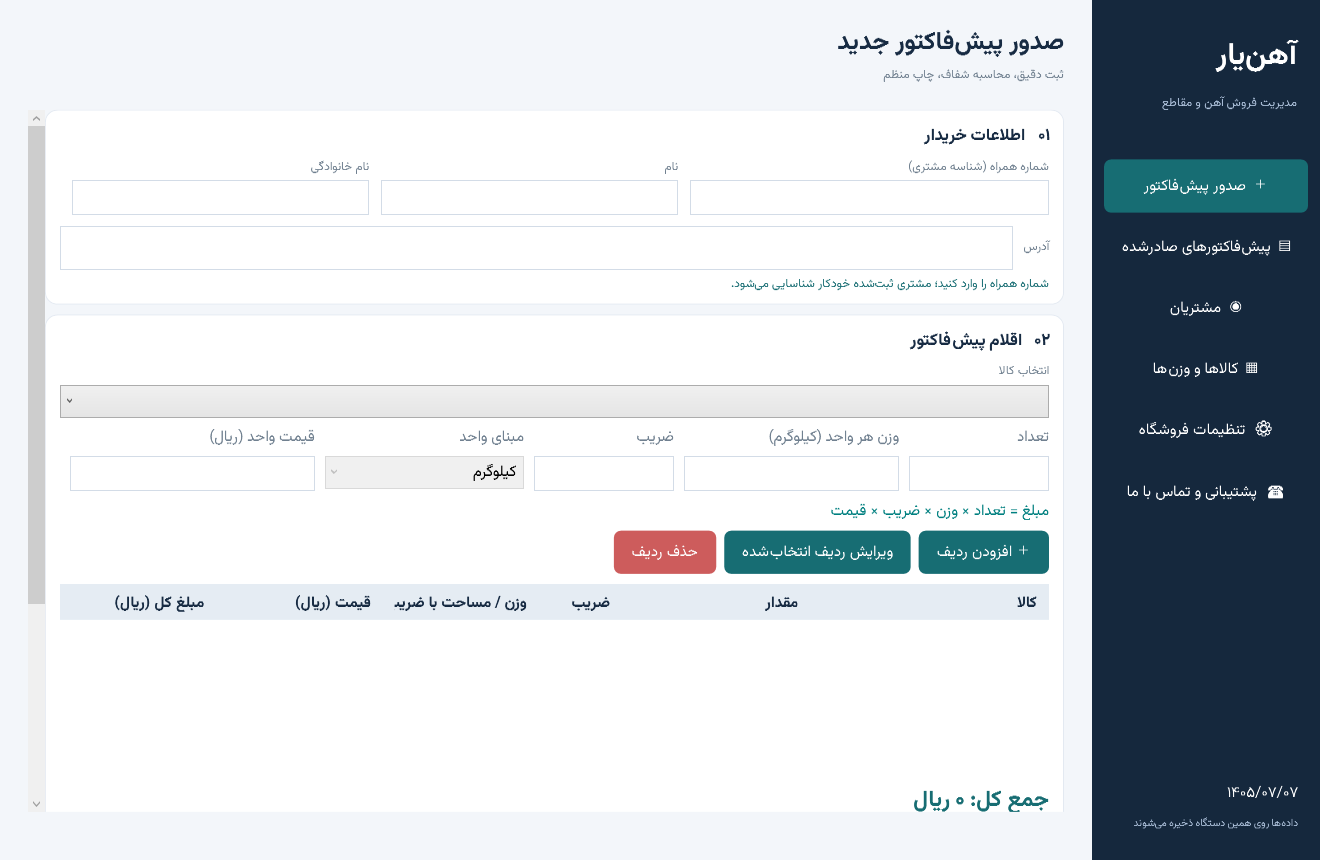Open the مشتریان section
Viewport: 1320px width, 860px height.
click(1206, 308)
